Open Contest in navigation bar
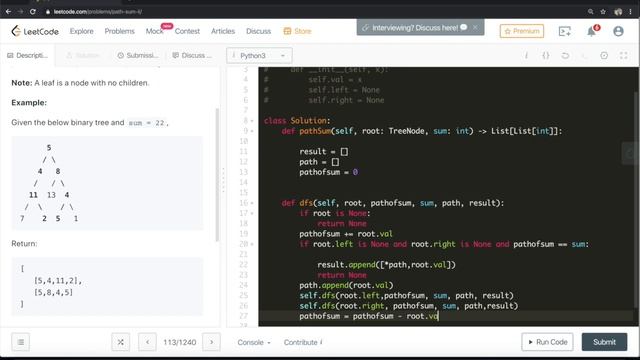640x360 pixels. (x=187, y=31)
